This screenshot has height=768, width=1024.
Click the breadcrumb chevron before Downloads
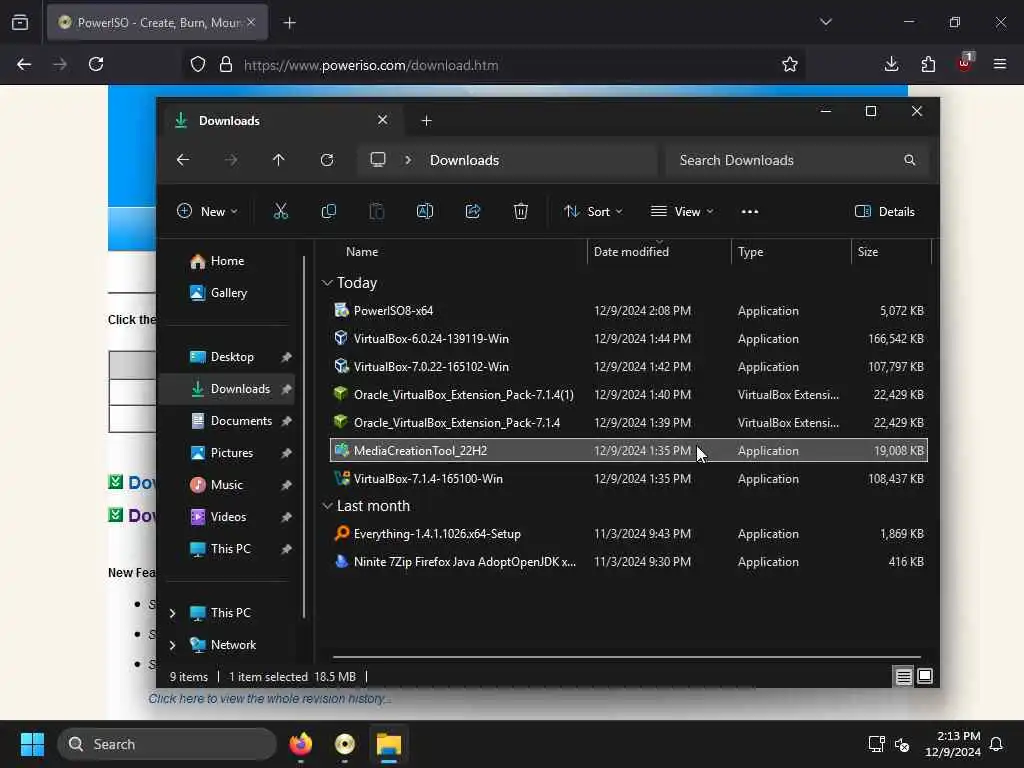coord(408,160)
